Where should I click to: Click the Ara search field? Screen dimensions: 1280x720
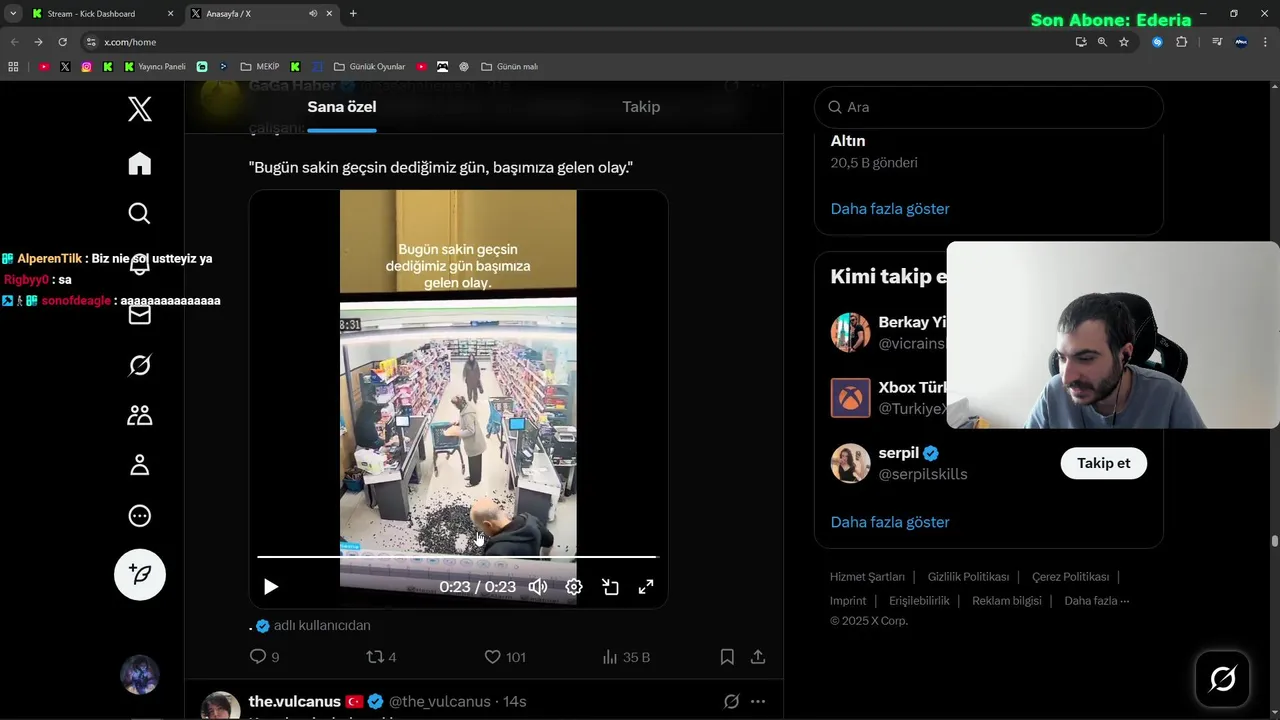pos(989,107)
